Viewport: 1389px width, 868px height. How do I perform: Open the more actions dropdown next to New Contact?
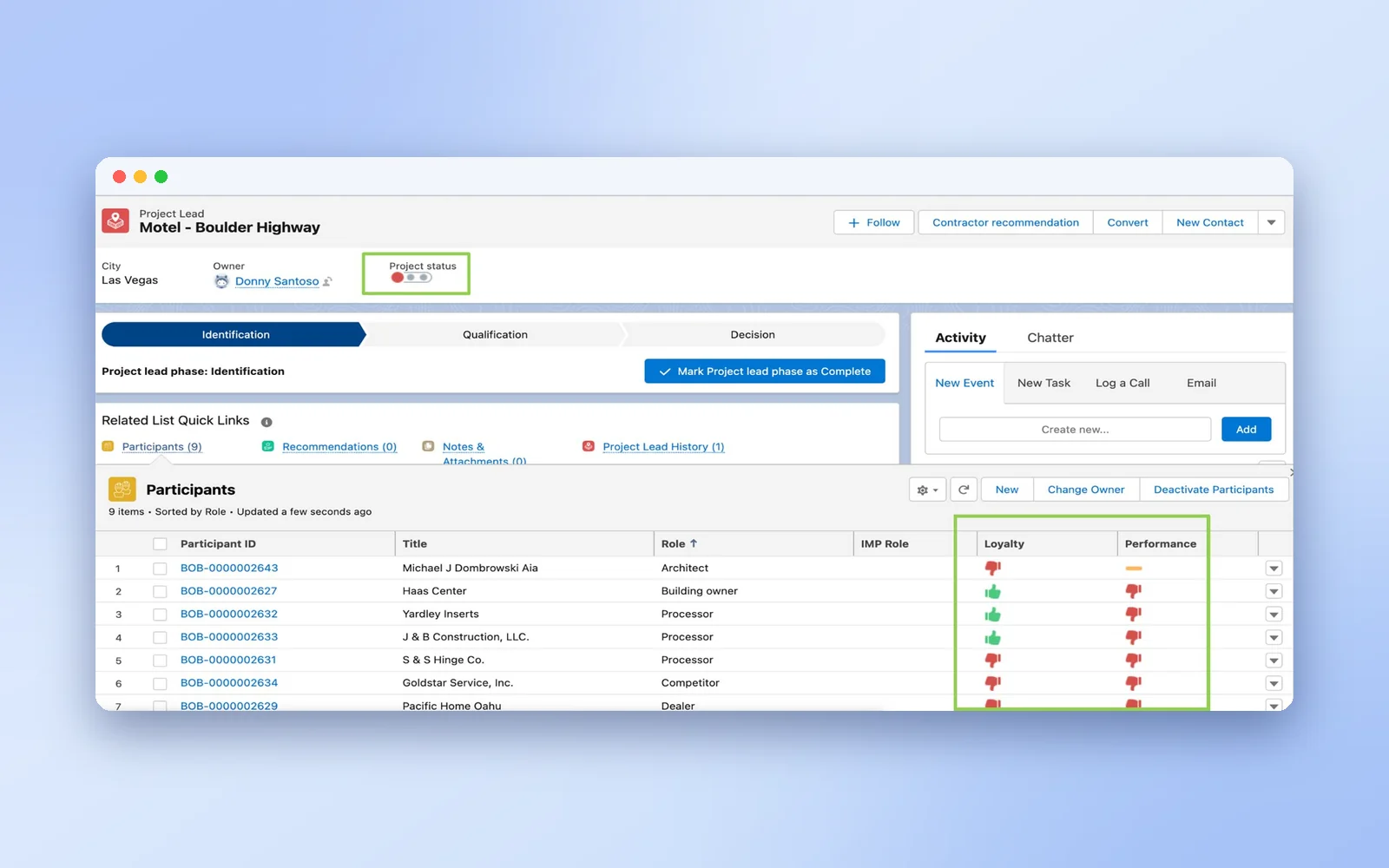(x=1271, y=223)
